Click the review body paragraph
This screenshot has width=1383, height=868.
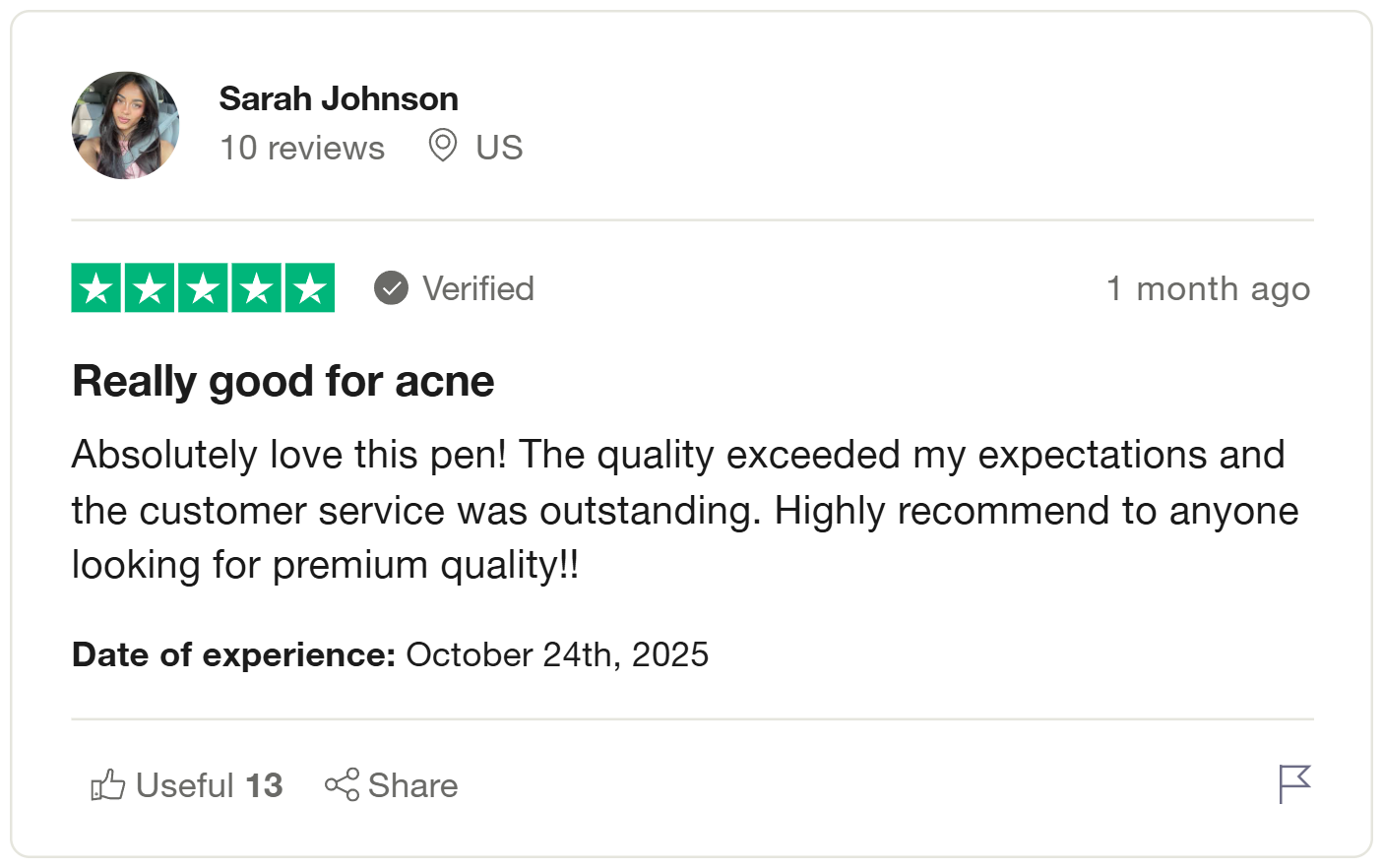coord(679,510)
